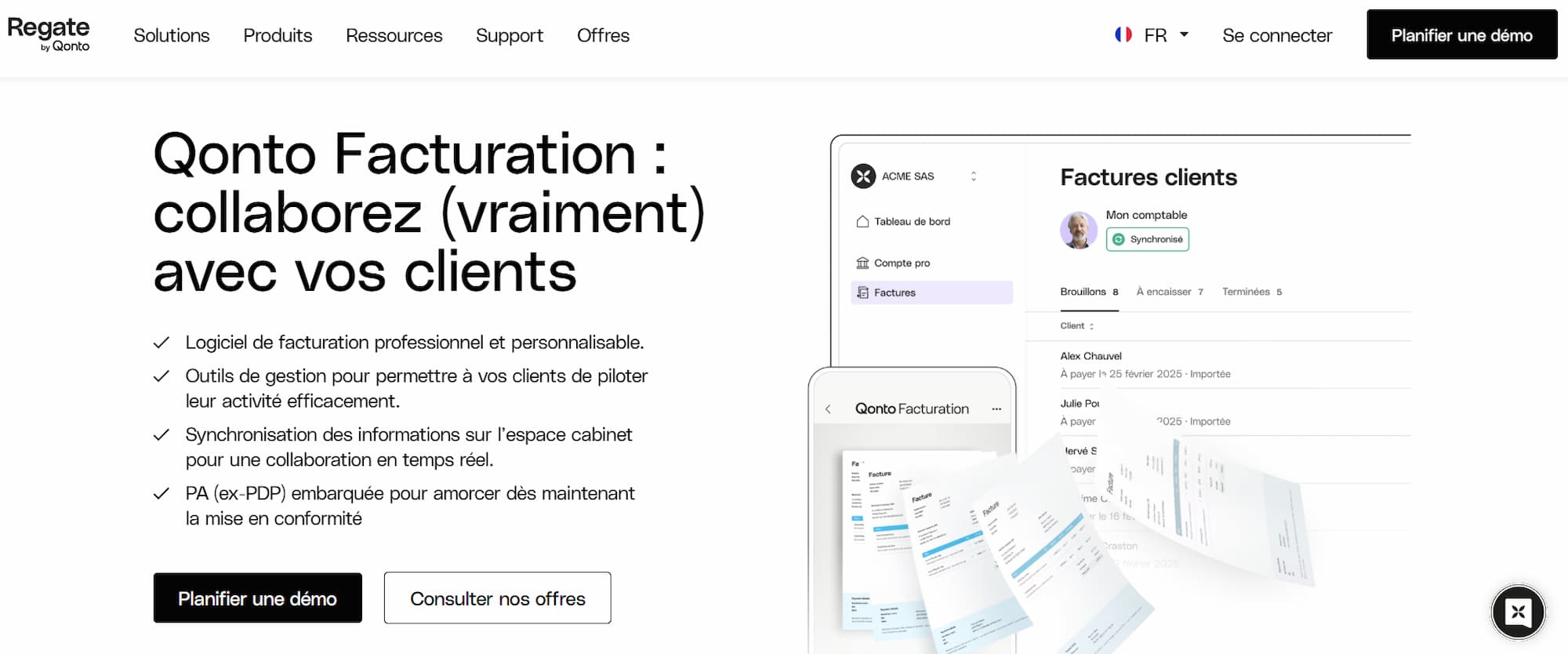Click the Regate by Qonto logo
Screen dimensions: 1568x654
[49, 35]
